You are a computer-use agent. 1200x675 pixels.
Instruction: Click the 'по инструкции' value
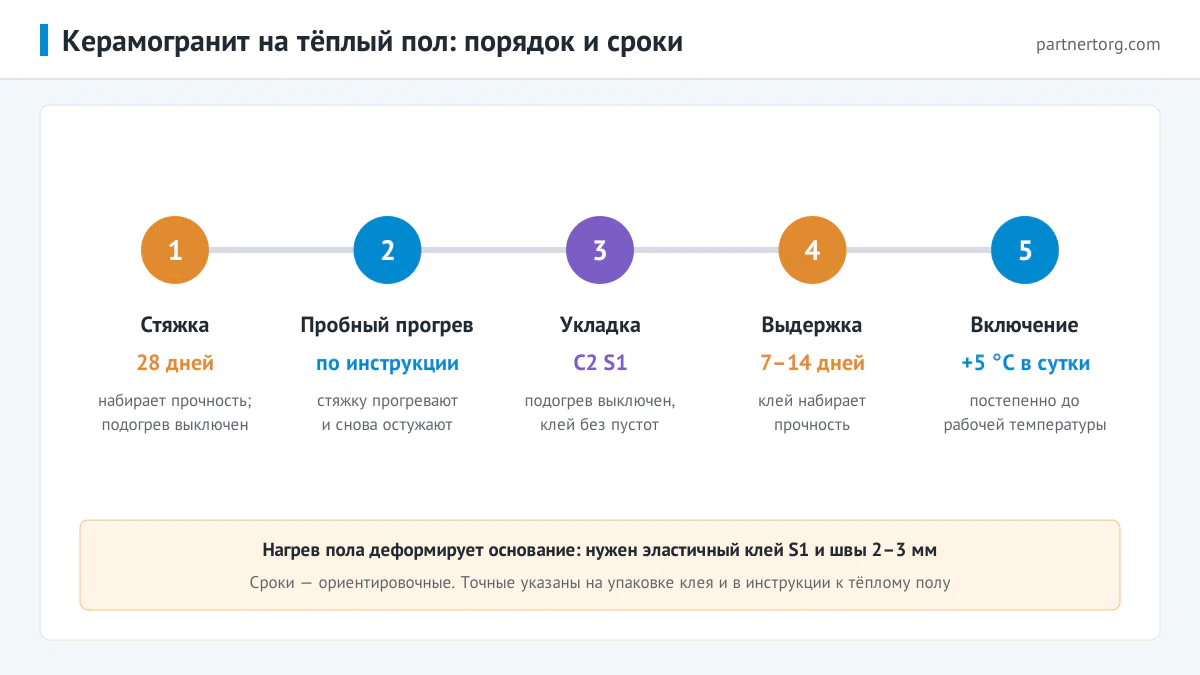387,363
